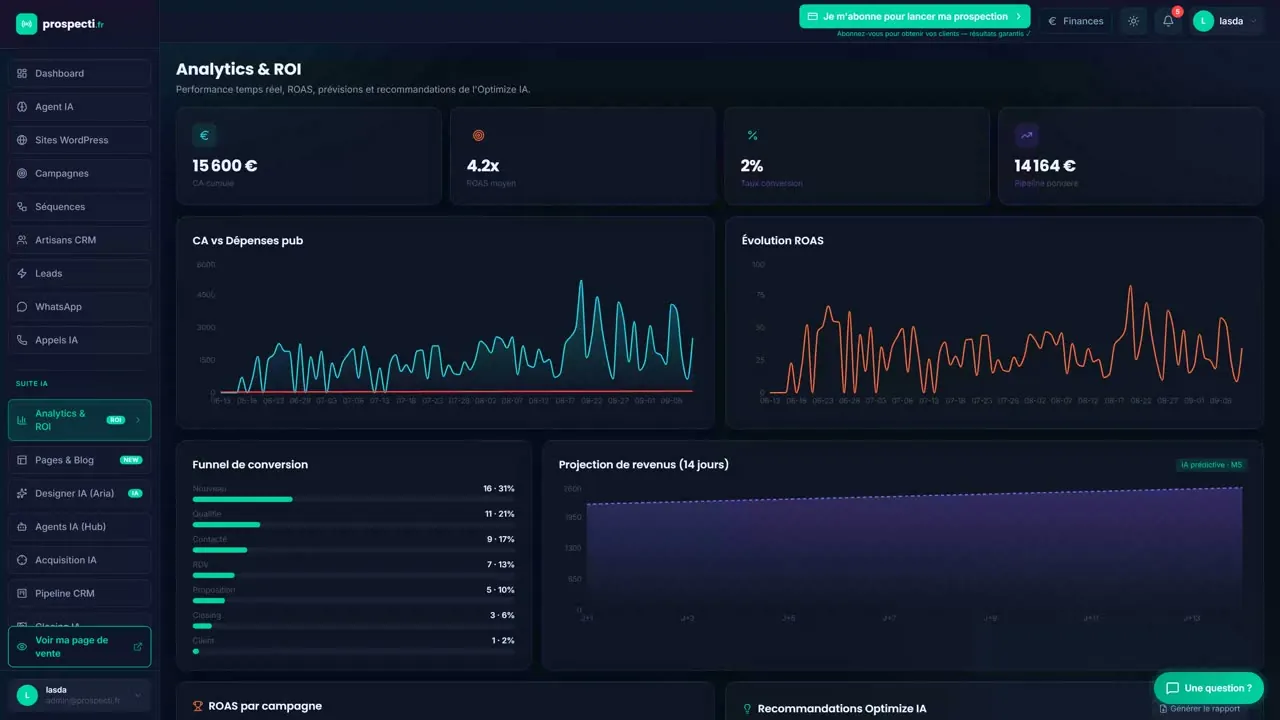
Task: Click the Nouveau funnel progress bar
Action: click(353, 499)
